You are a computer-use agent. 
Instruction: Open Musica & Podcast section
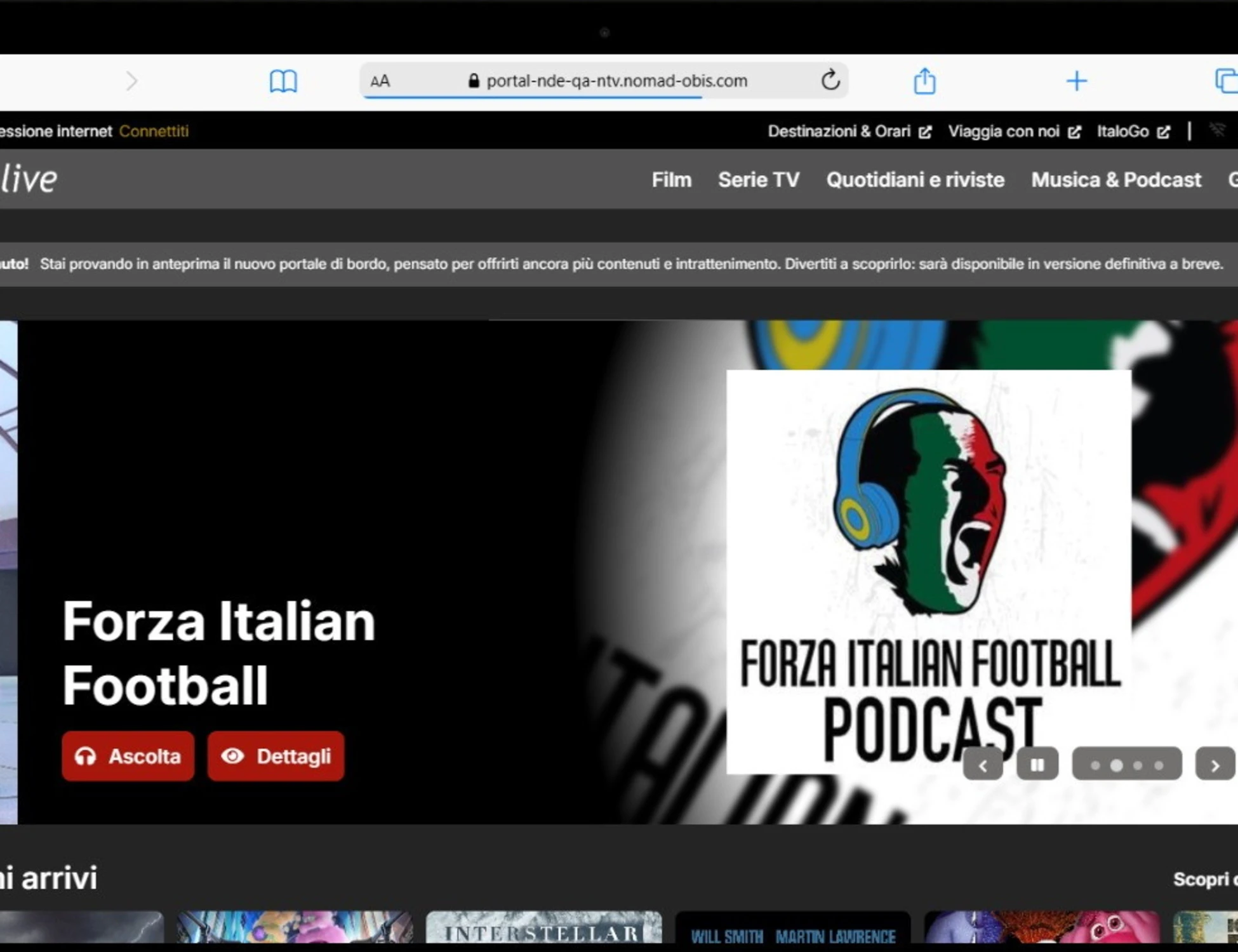(x=1116, y=180)
